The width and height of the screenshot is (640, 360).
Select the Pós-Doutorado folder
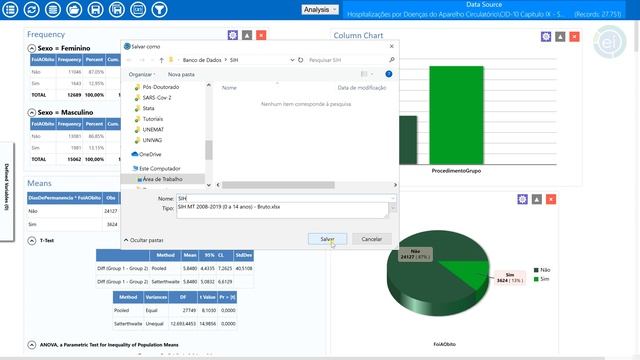point(161,87)
